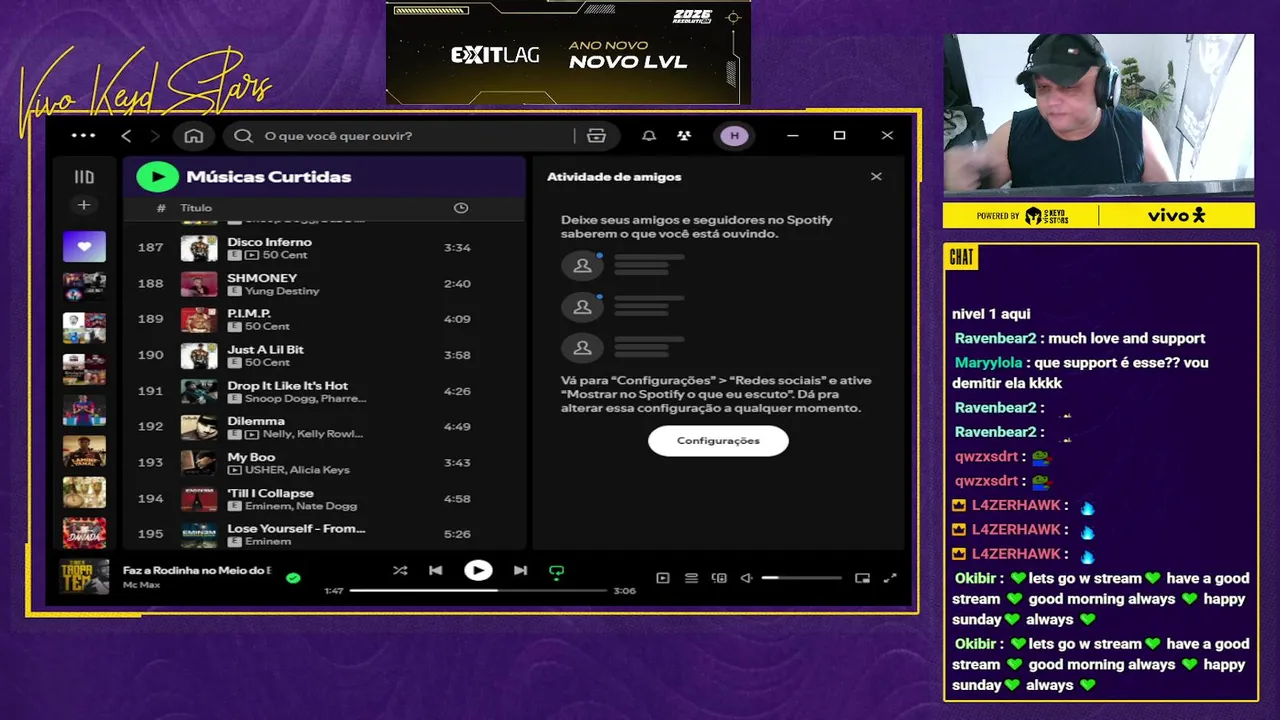
Task: Open the Browse icon in the search bar
Action: (x=597, y=136)
